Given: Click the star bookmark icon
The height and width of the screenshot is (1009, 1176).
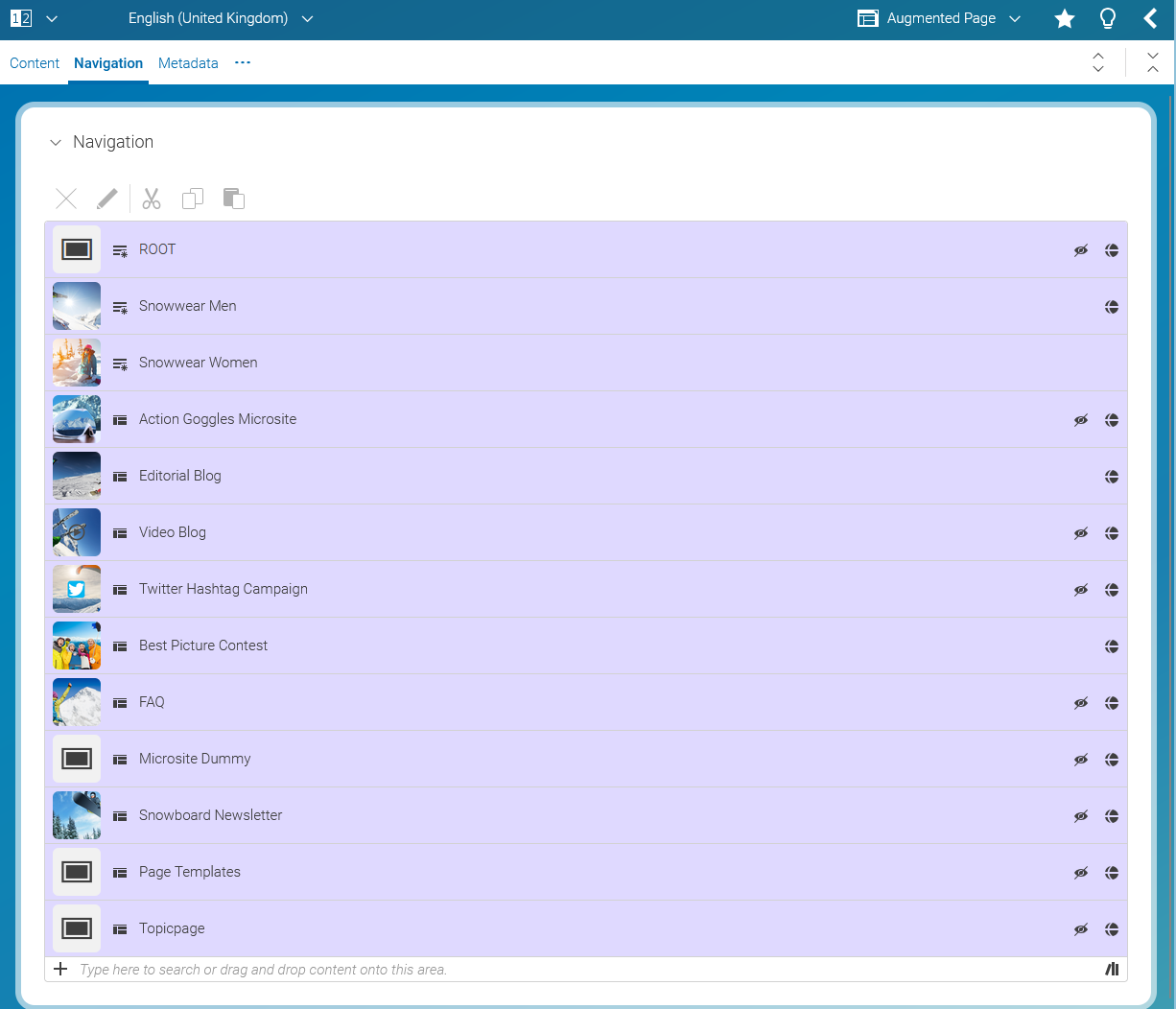Looking at the screenshot, I should 1064,18.
